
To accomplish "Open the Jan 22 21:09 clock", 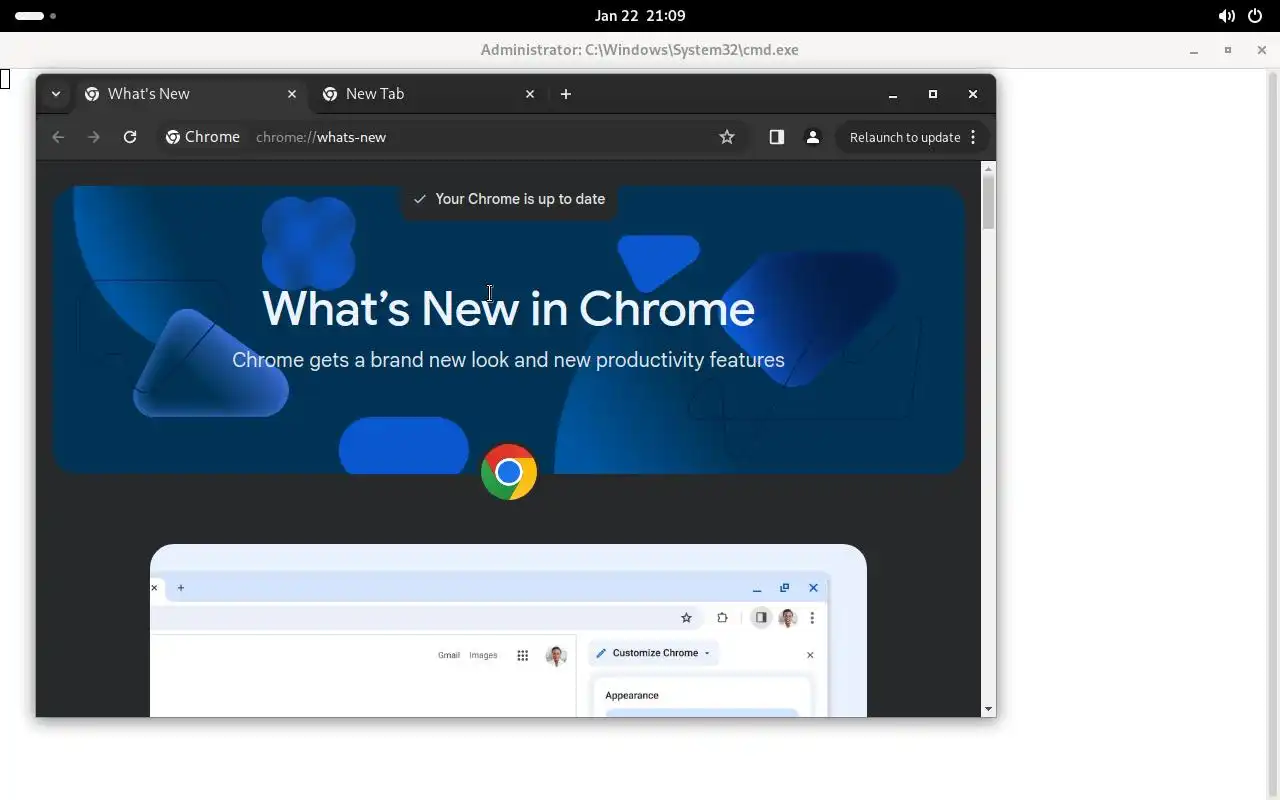I will click(x=639, y=16).
